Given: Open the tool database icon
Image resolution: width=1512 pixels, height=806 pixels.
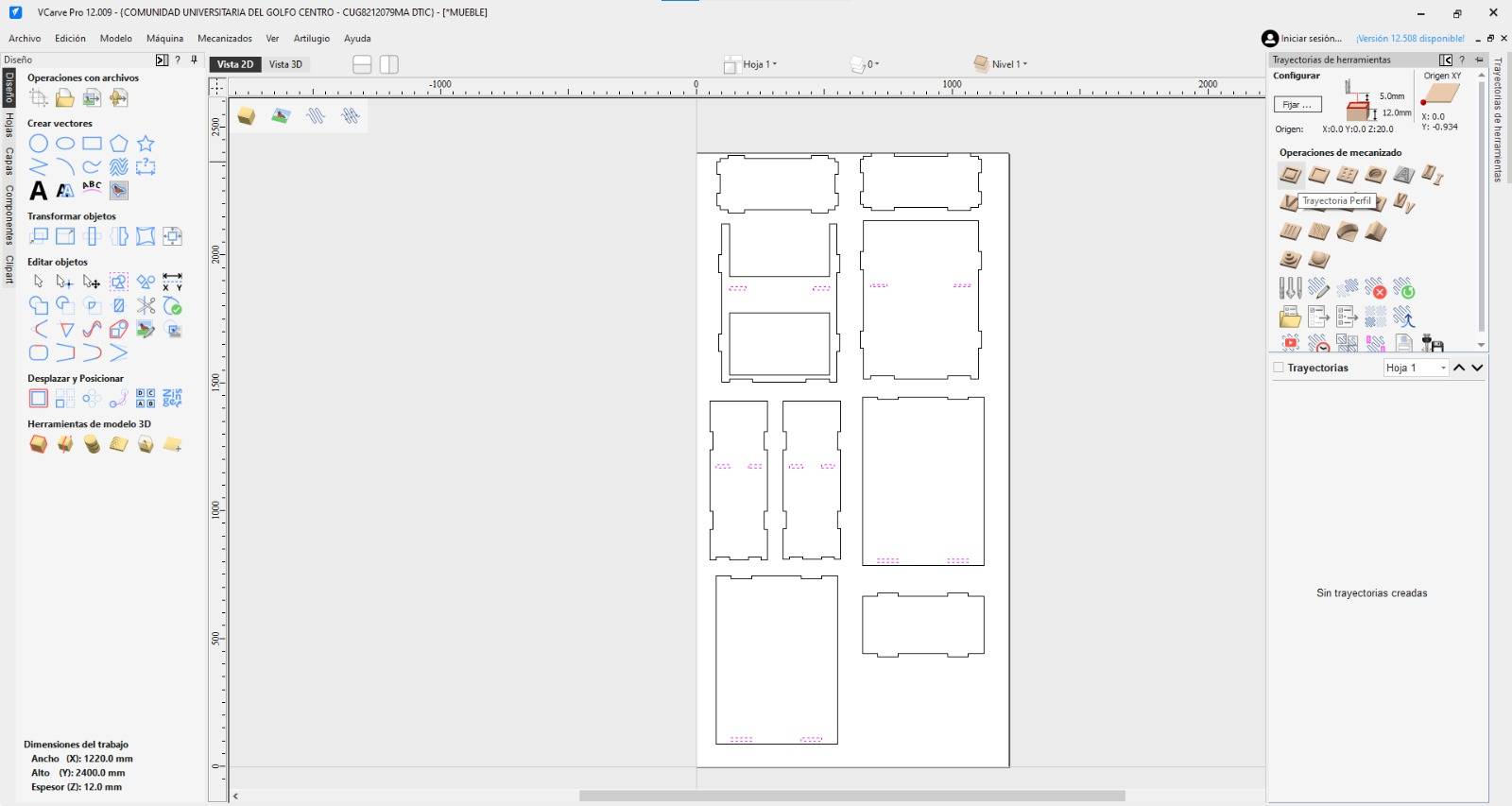Looking at the screenshot, I should click(1290, 288).
